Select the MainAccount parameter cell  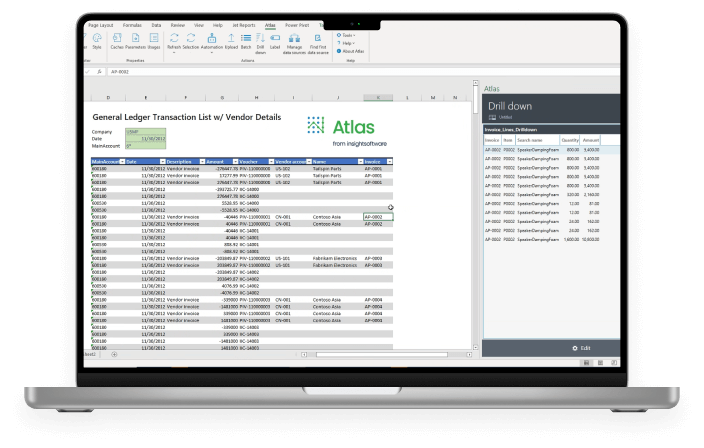(x=145, y=146)
